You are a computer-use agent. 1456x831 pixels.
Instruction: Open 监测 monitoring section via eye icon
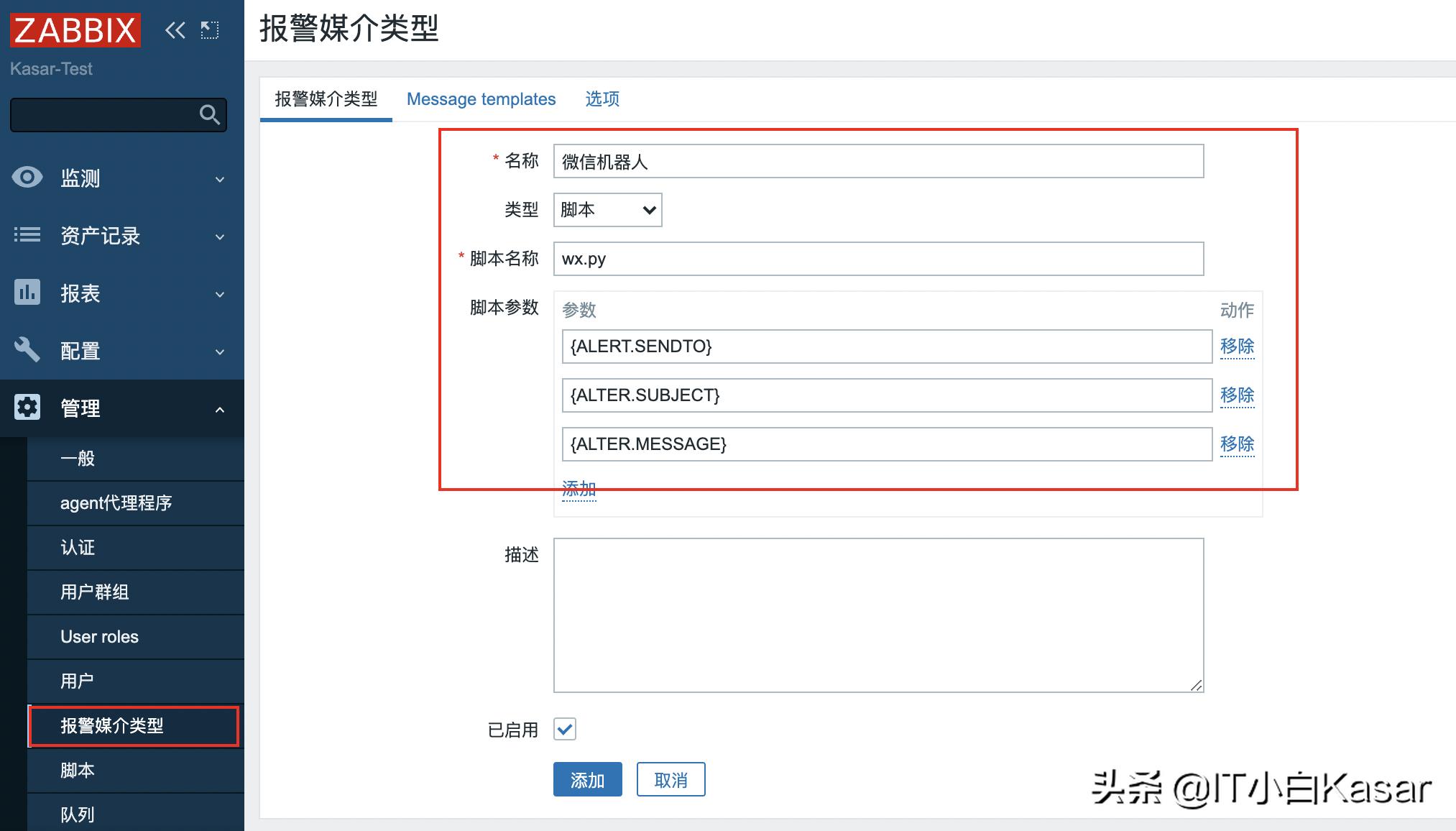click(x=27, y=178)
